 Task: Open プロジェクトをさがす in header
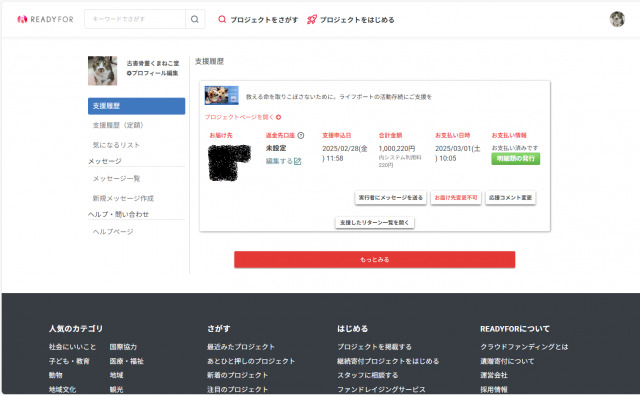[258, 20]
